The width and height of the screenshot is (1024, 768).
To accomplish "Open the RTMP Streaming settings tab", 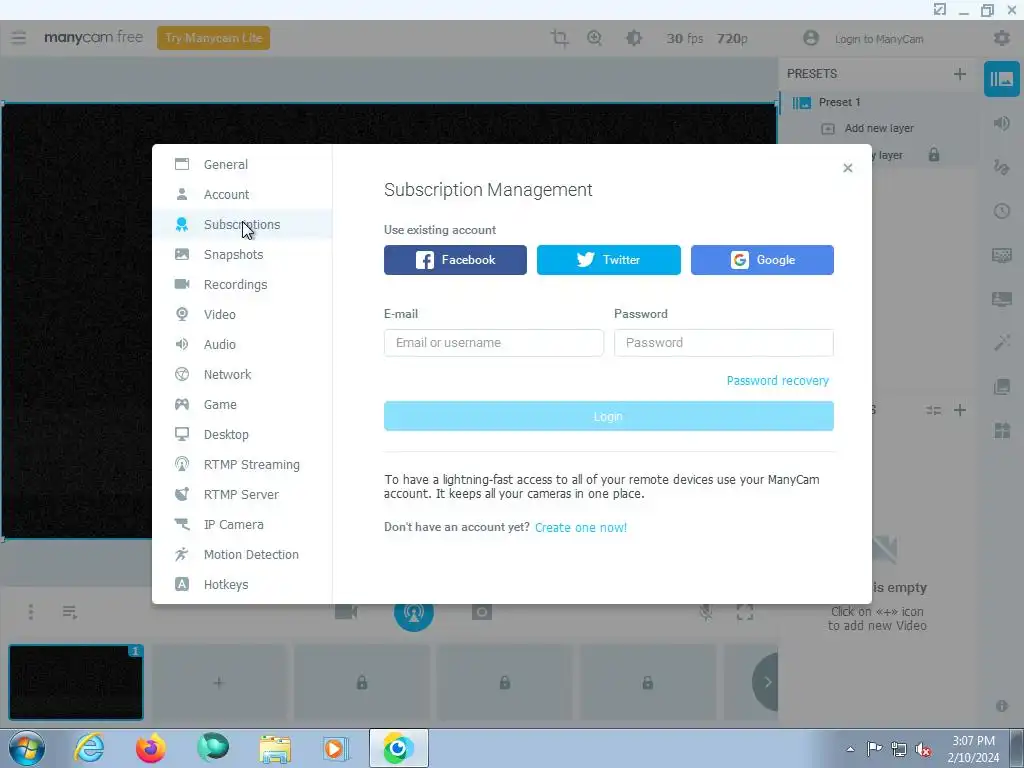I will coord(242,465).
